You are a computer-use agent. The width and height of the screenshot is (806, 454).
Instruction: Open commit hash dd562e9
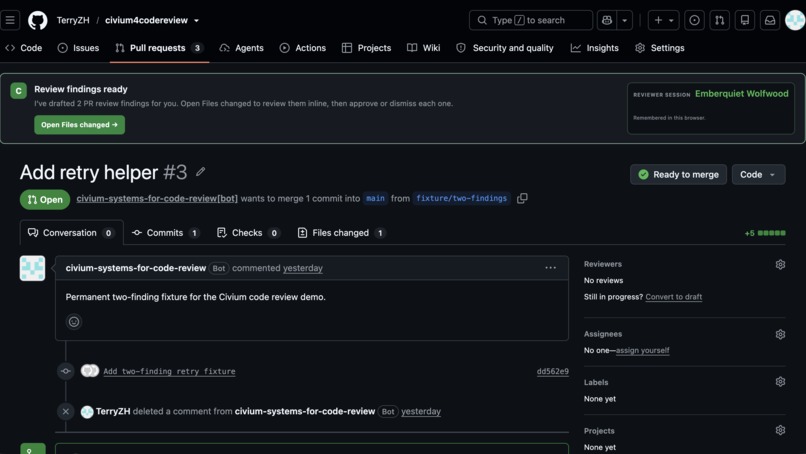(553, 371)
